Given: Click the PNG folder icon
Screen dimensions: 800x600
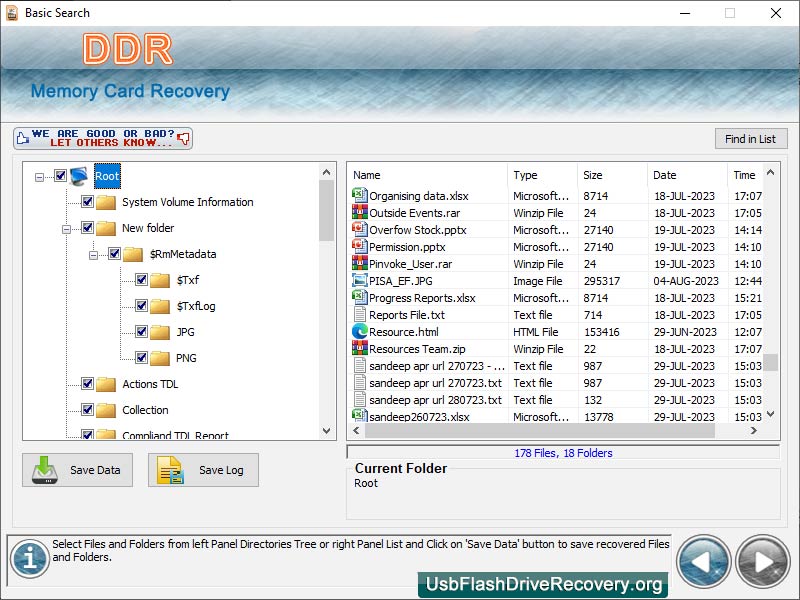Looking at the screenshot, I should tap(160, 358).
